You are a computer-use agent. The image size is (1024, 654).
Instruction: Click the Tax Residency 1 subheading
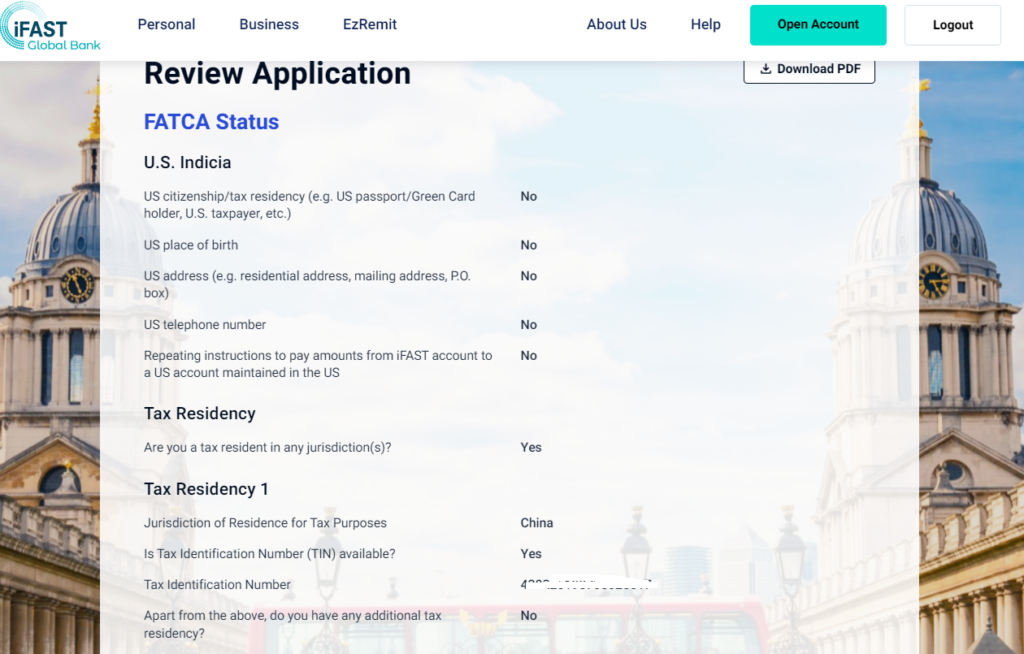click(x=206, y=489)
